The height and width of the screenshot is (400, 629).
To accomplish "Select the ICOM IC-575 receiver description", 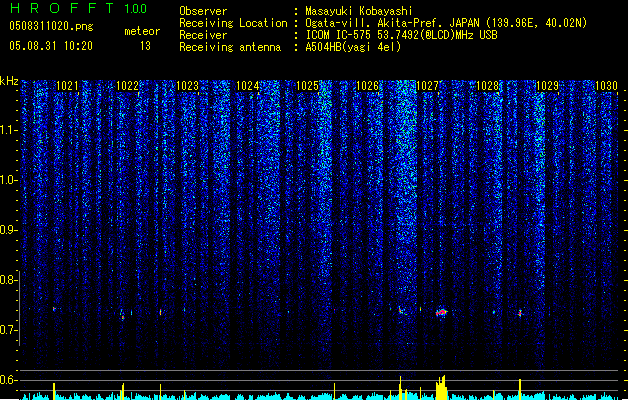I will coord(401,35).
